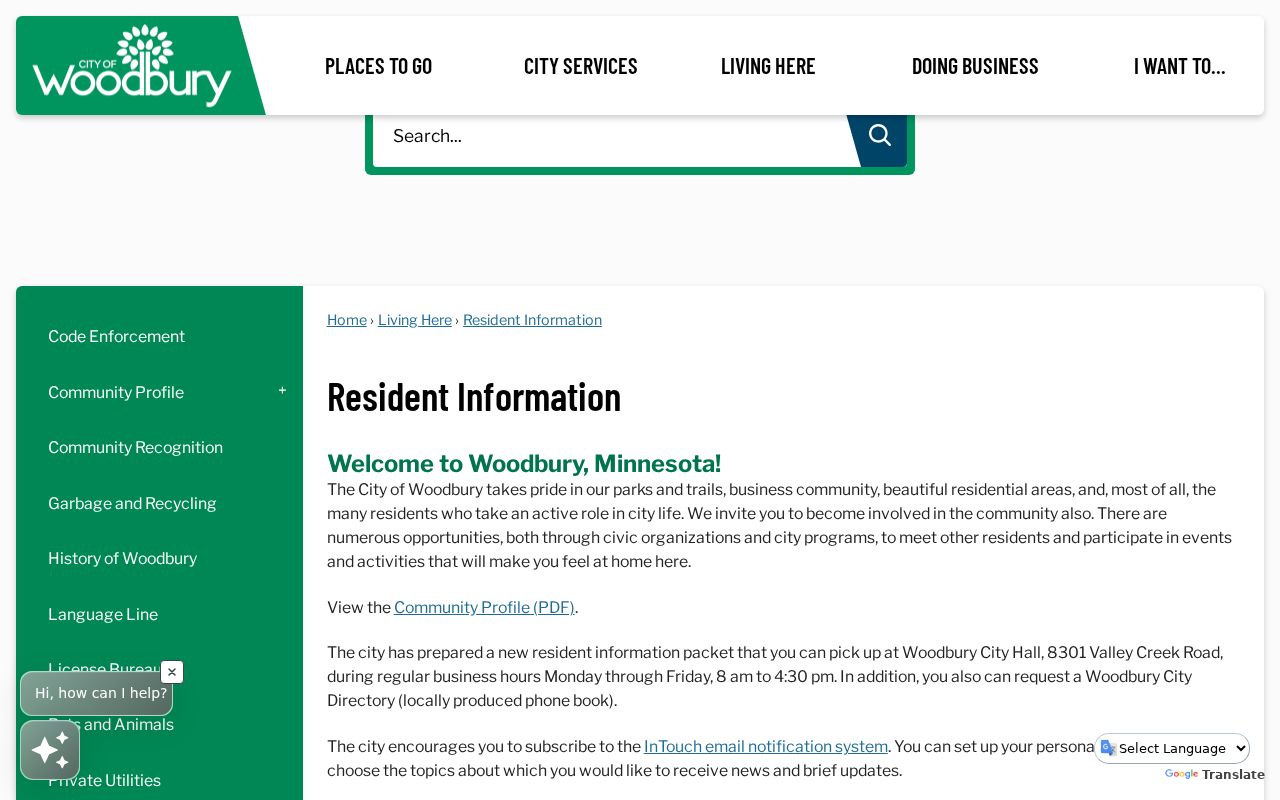Go to Home breadcrumb link

click(347, 320)
